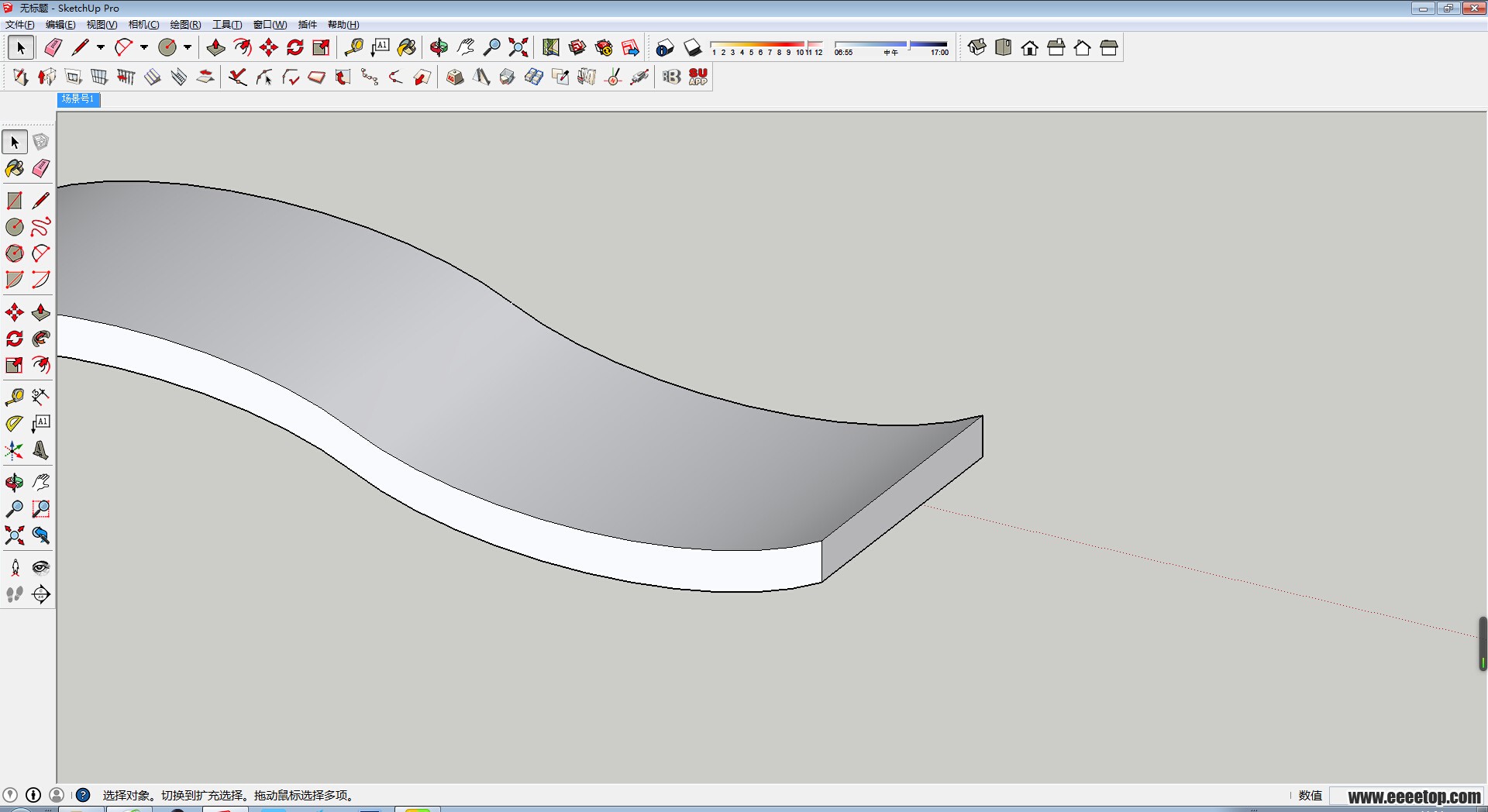Click the credits info status icon

(33, 795)
